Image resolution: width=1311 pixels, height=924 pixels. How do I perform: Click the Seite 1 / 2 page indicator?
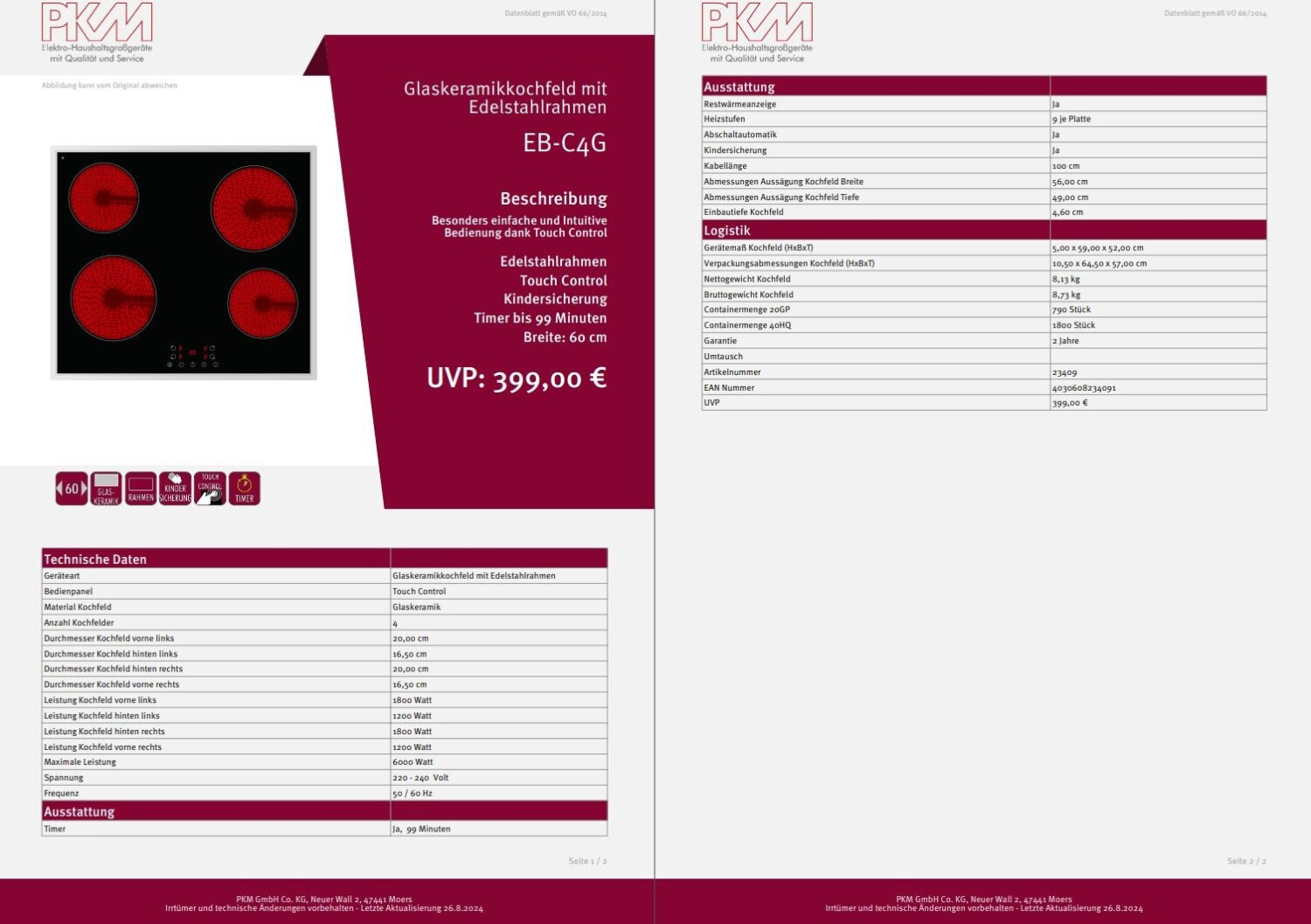[x=587, y=861]
